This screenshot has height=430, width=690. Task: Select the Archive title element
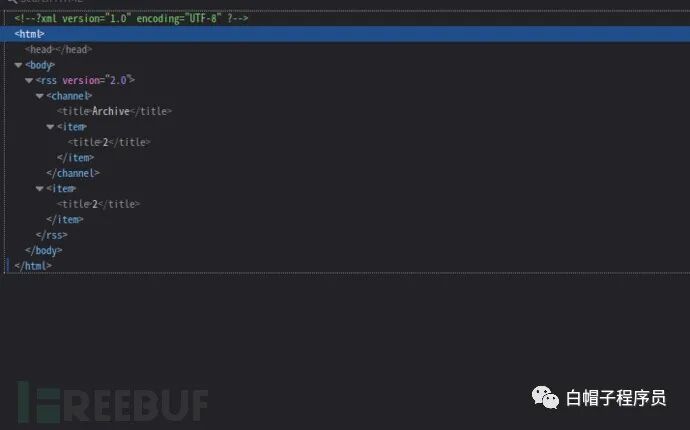click(x=114, y=111)
